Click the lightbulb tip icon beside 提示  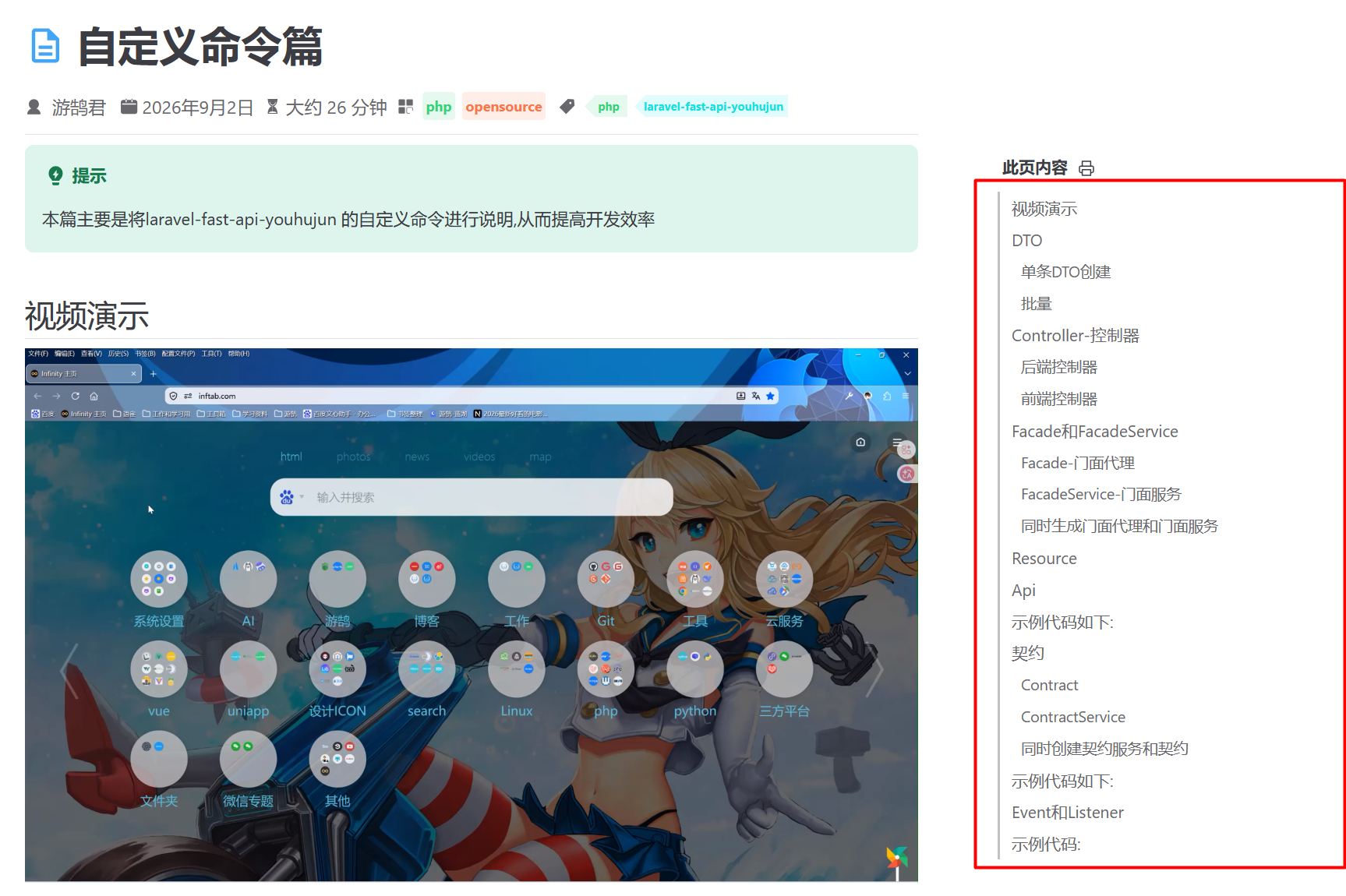point(55,176)
